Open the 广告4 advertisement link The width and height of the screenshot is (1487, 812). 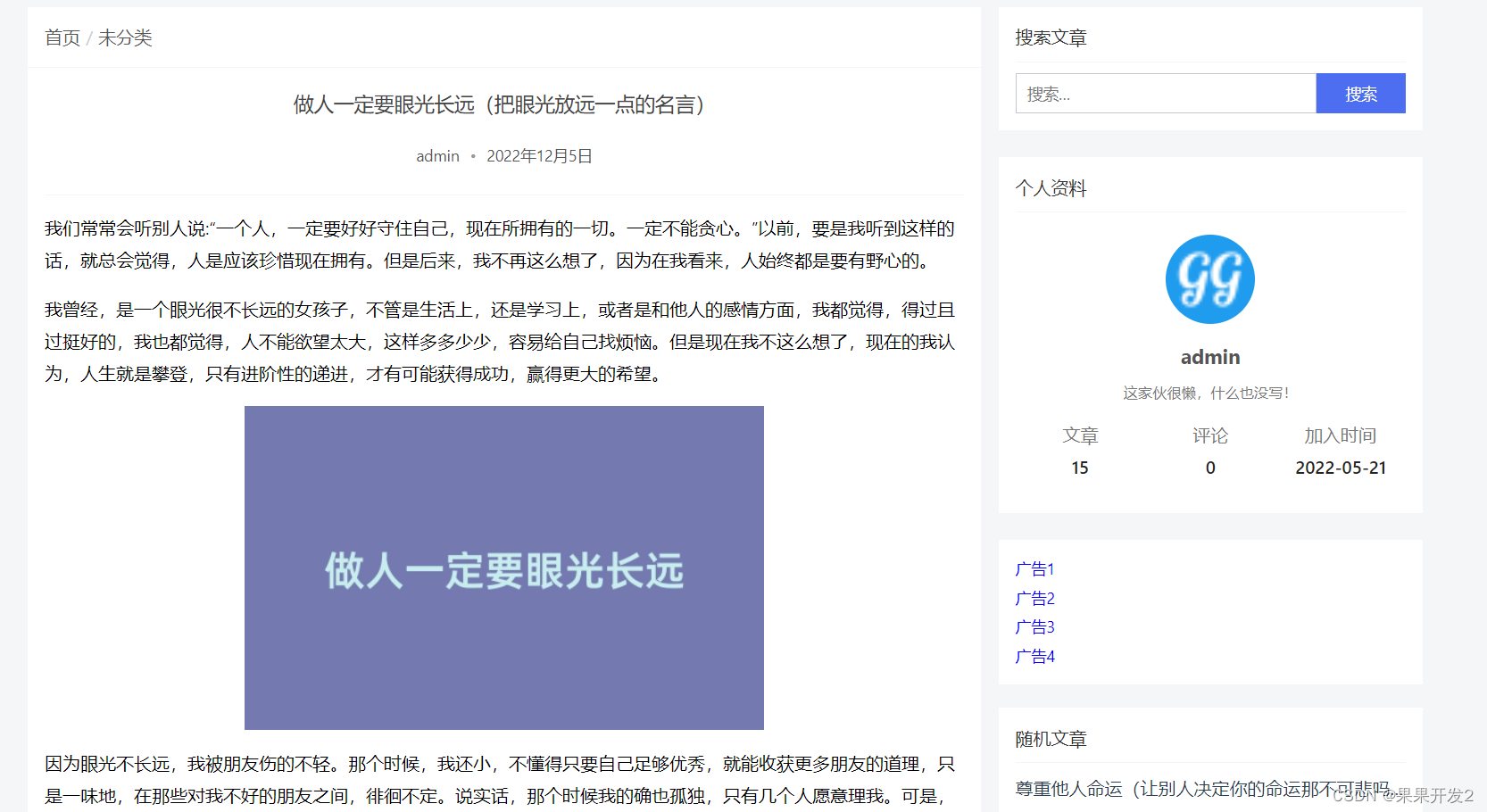coord(1034,656)
